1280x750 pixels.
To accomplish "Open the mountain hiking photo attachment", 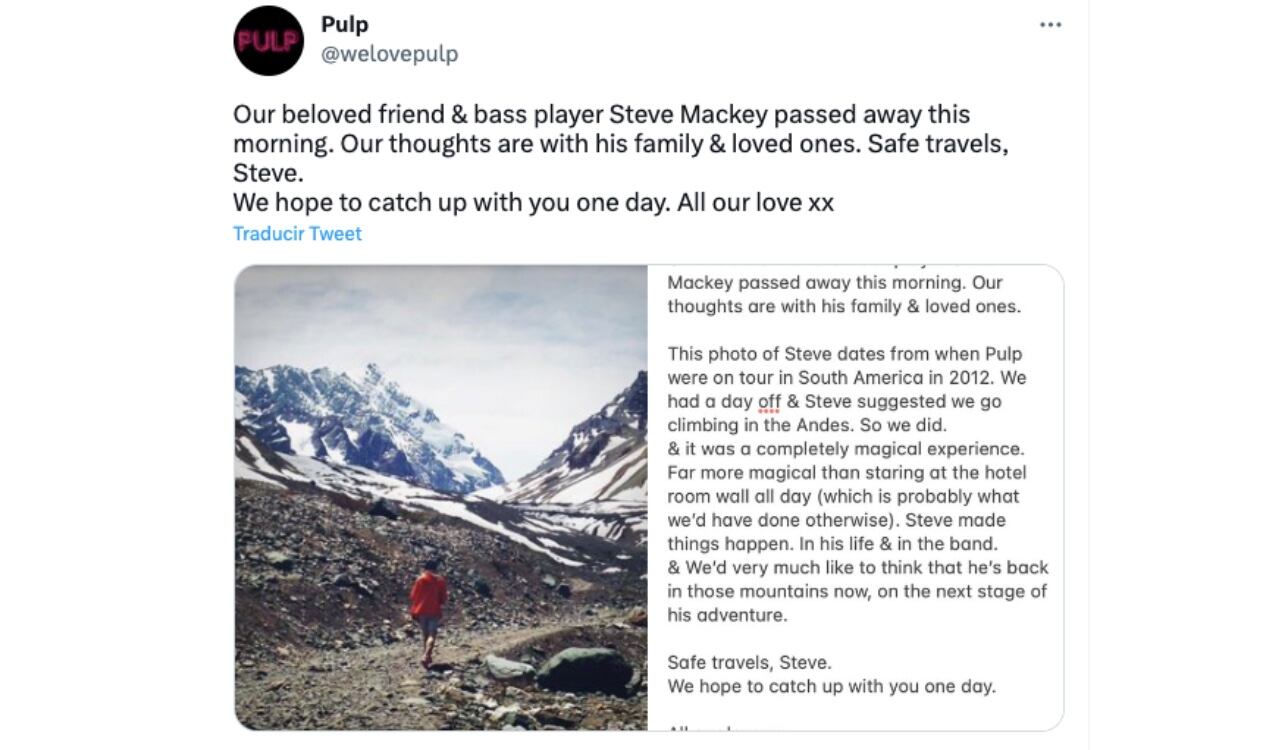I will tap(441, 497).
